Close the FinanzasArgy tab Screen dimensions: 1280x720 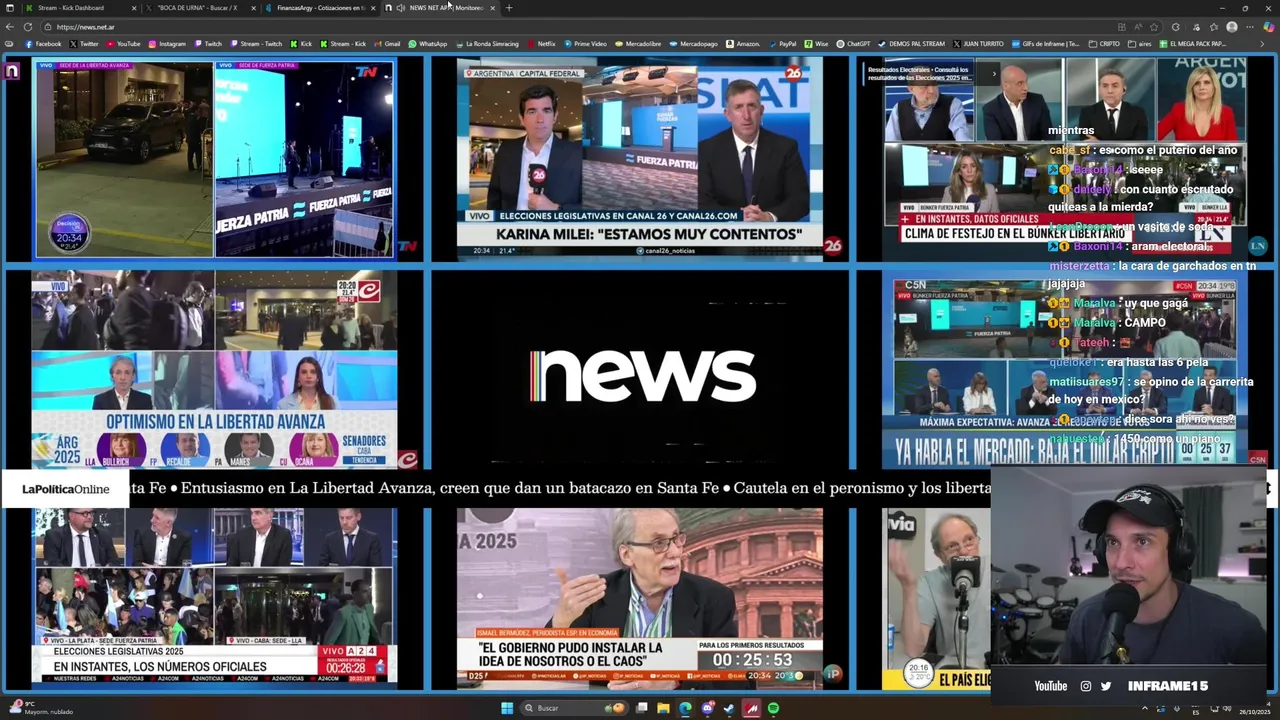click(373, 8)
